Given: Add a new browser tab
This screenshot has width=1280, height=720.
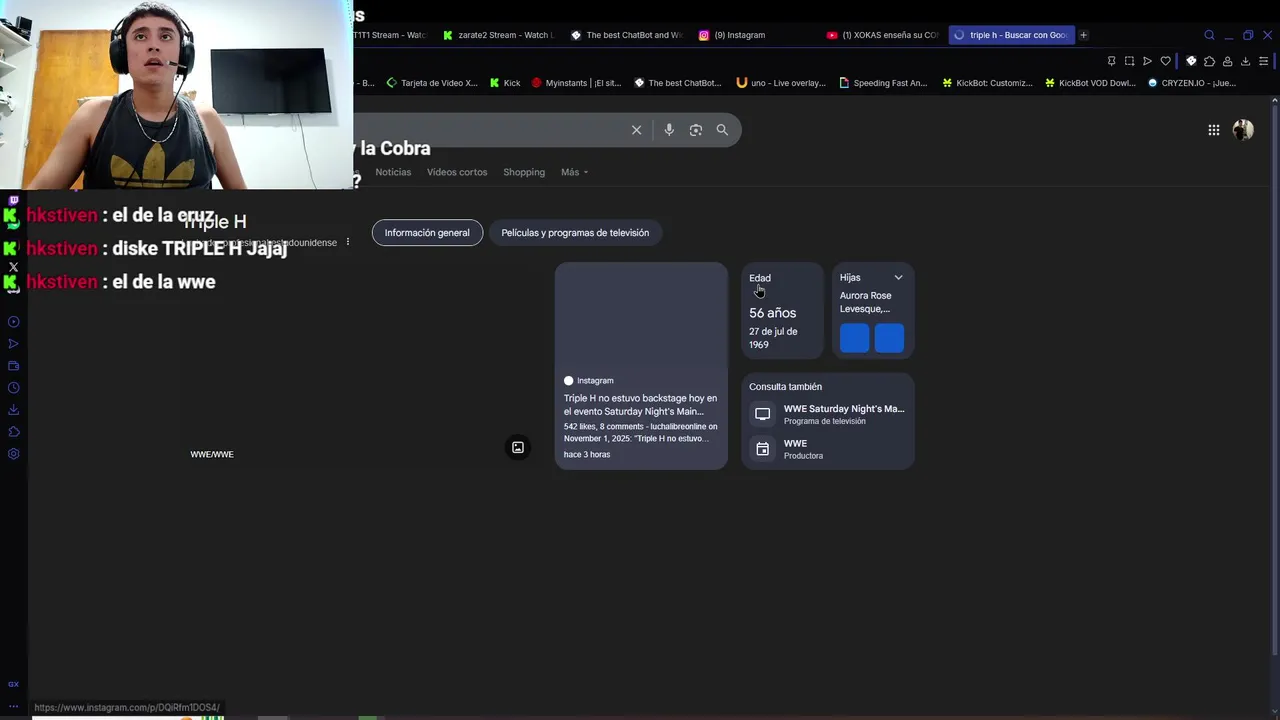Looking at the screenshot, I should 1083,35.
